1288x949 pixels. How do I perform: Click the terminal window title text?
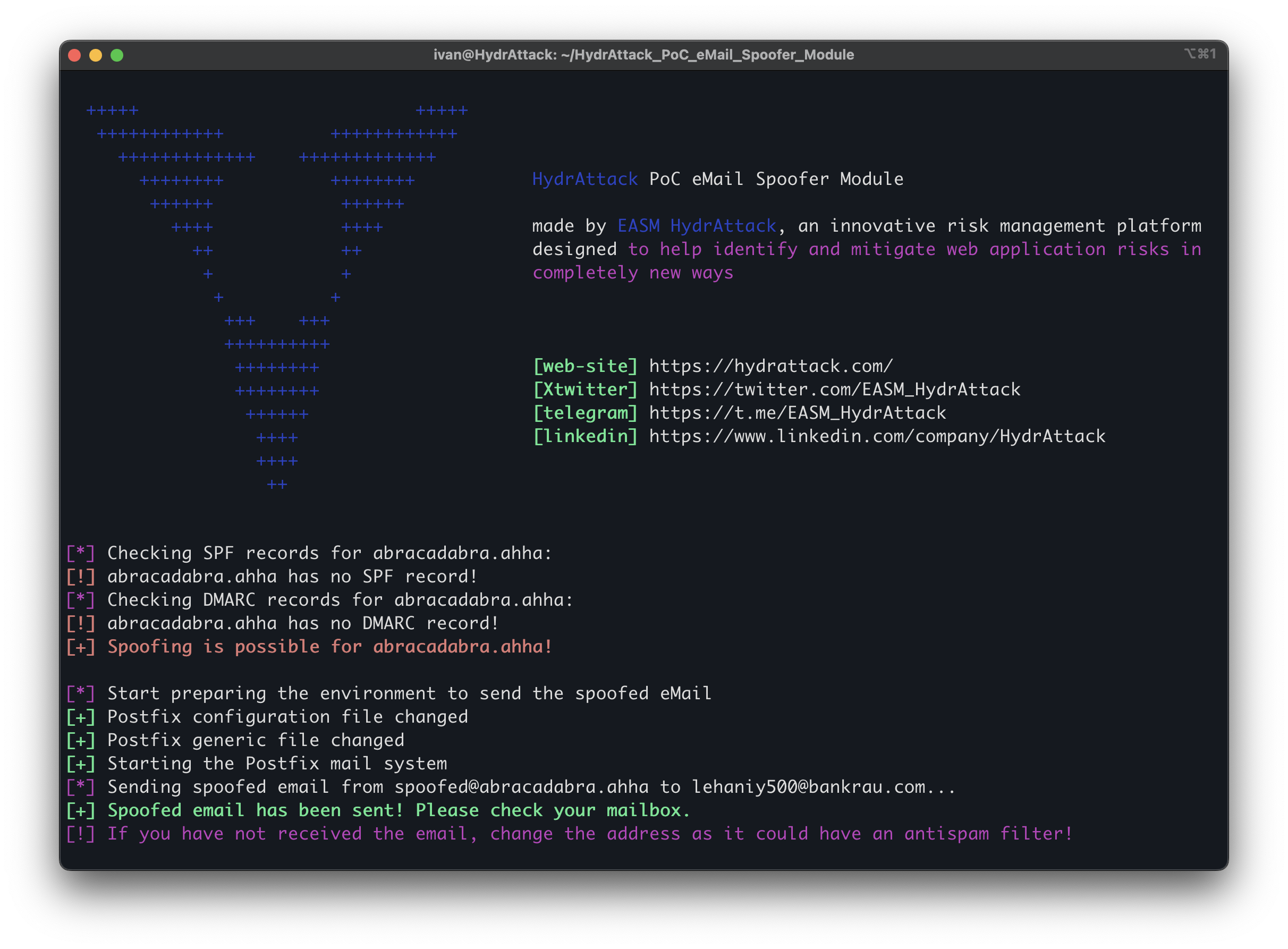pyautogui.click(x=643, y=55)
